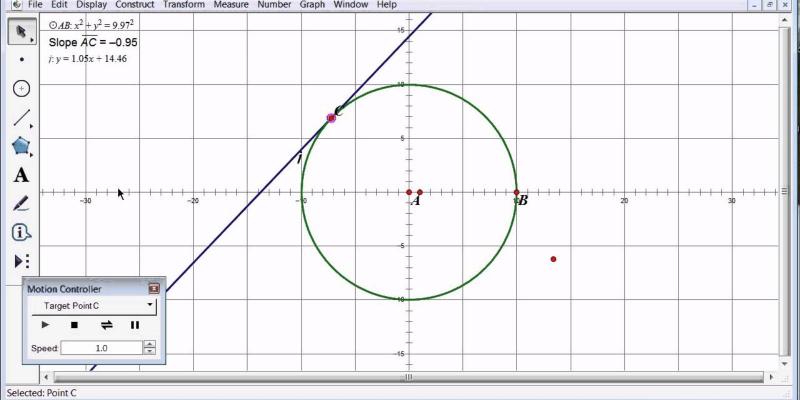The height and width of the screenshot is (400, 800).
Task: Open the File menu
Action: click(35, 5)
